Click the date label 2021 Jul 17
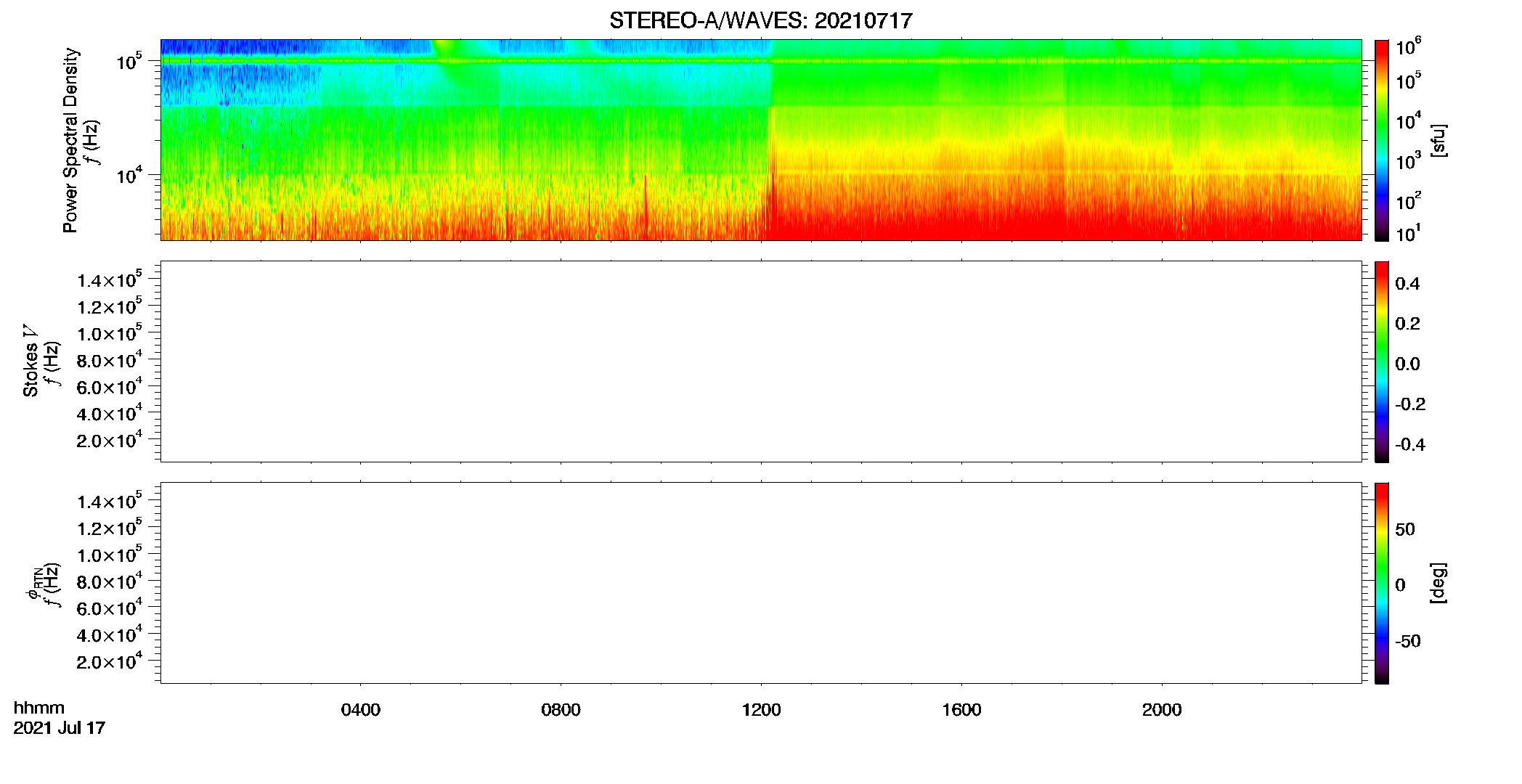The width and height of the screenshot is (1522, 784). pyautogui.click(x=59, y=727)
